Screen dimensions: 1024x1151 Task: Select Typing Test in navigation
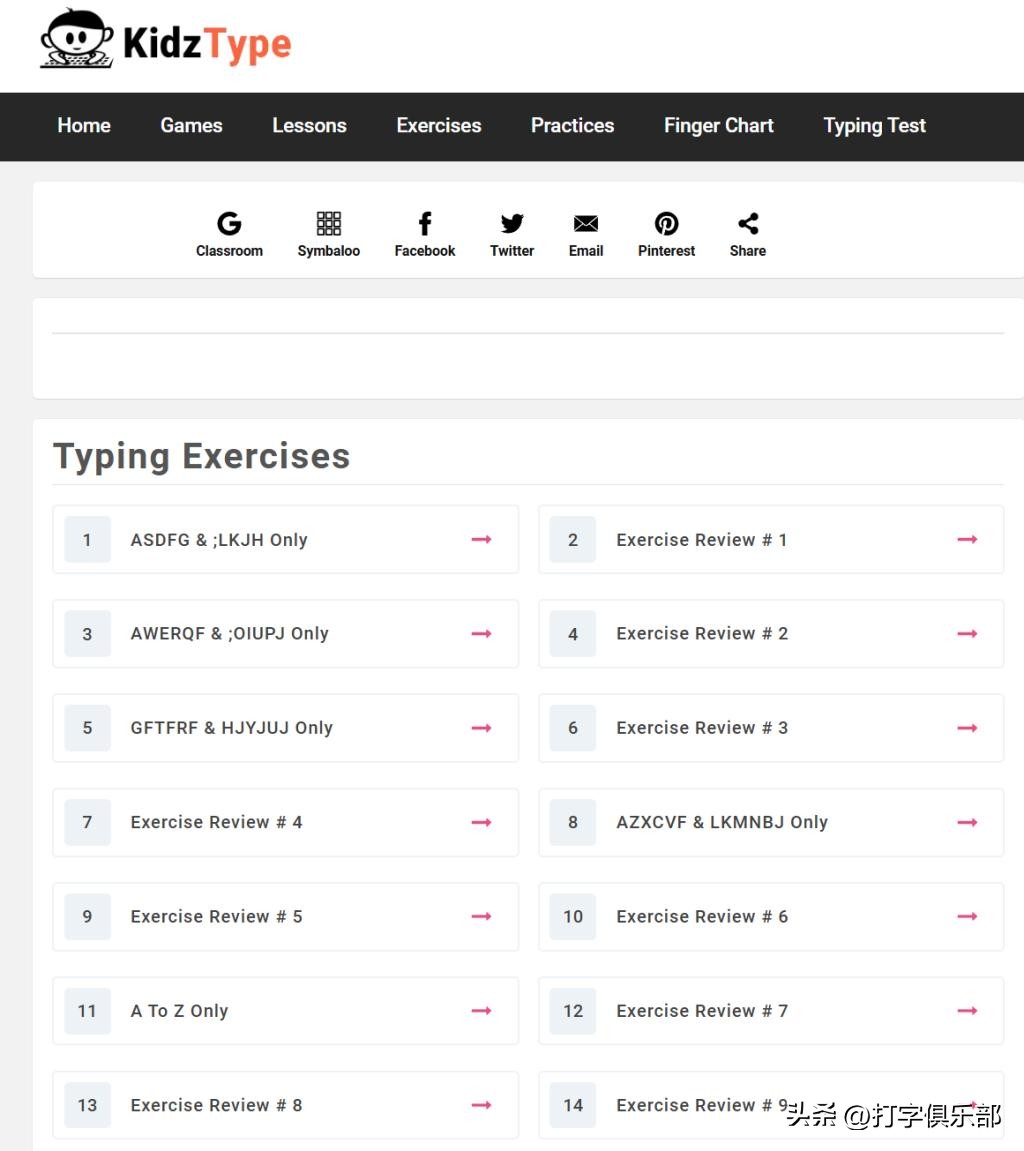point(874,126)
